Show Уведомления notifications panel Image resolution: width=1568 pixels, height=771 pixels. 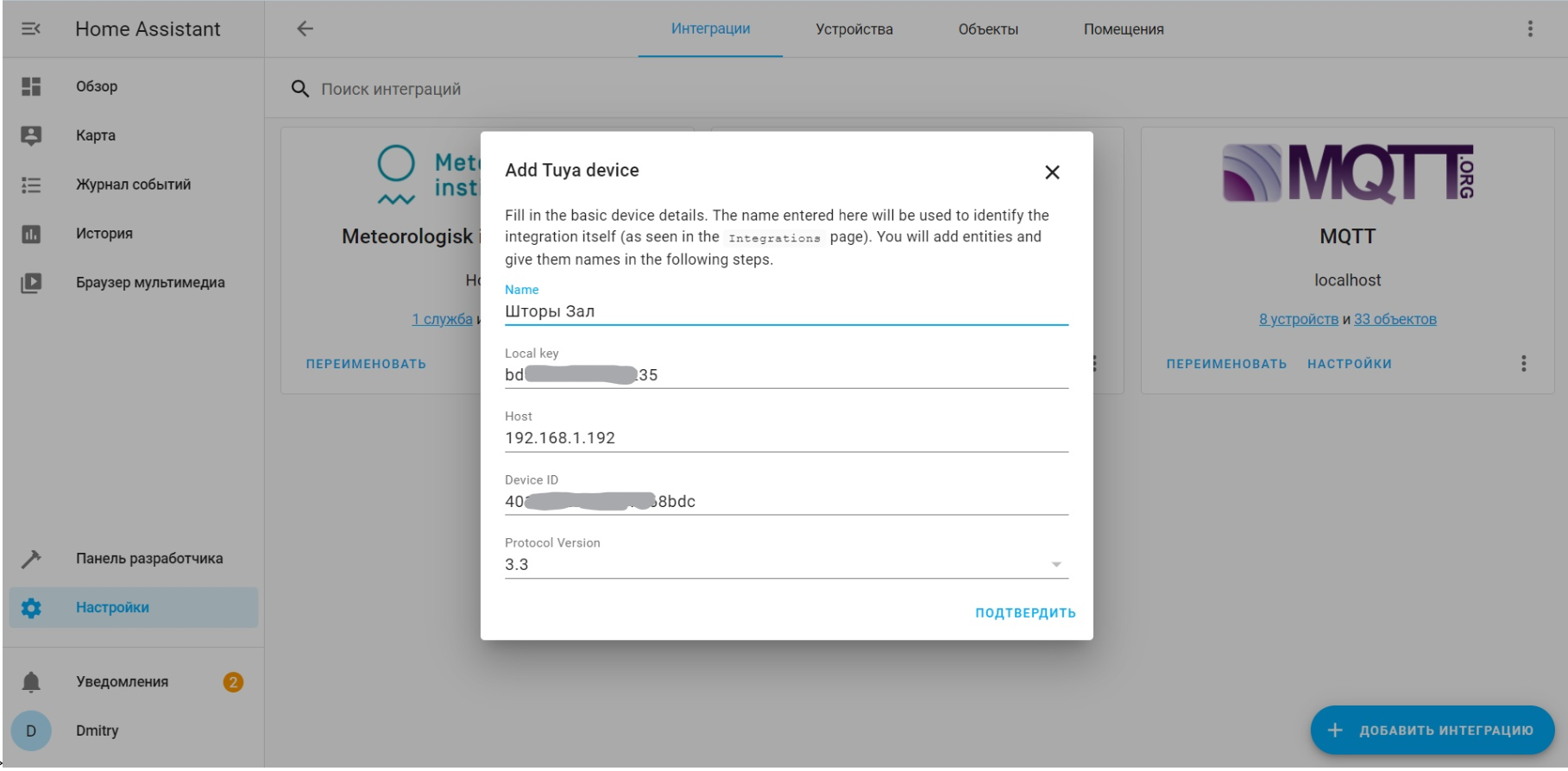[x=134, y=682]
